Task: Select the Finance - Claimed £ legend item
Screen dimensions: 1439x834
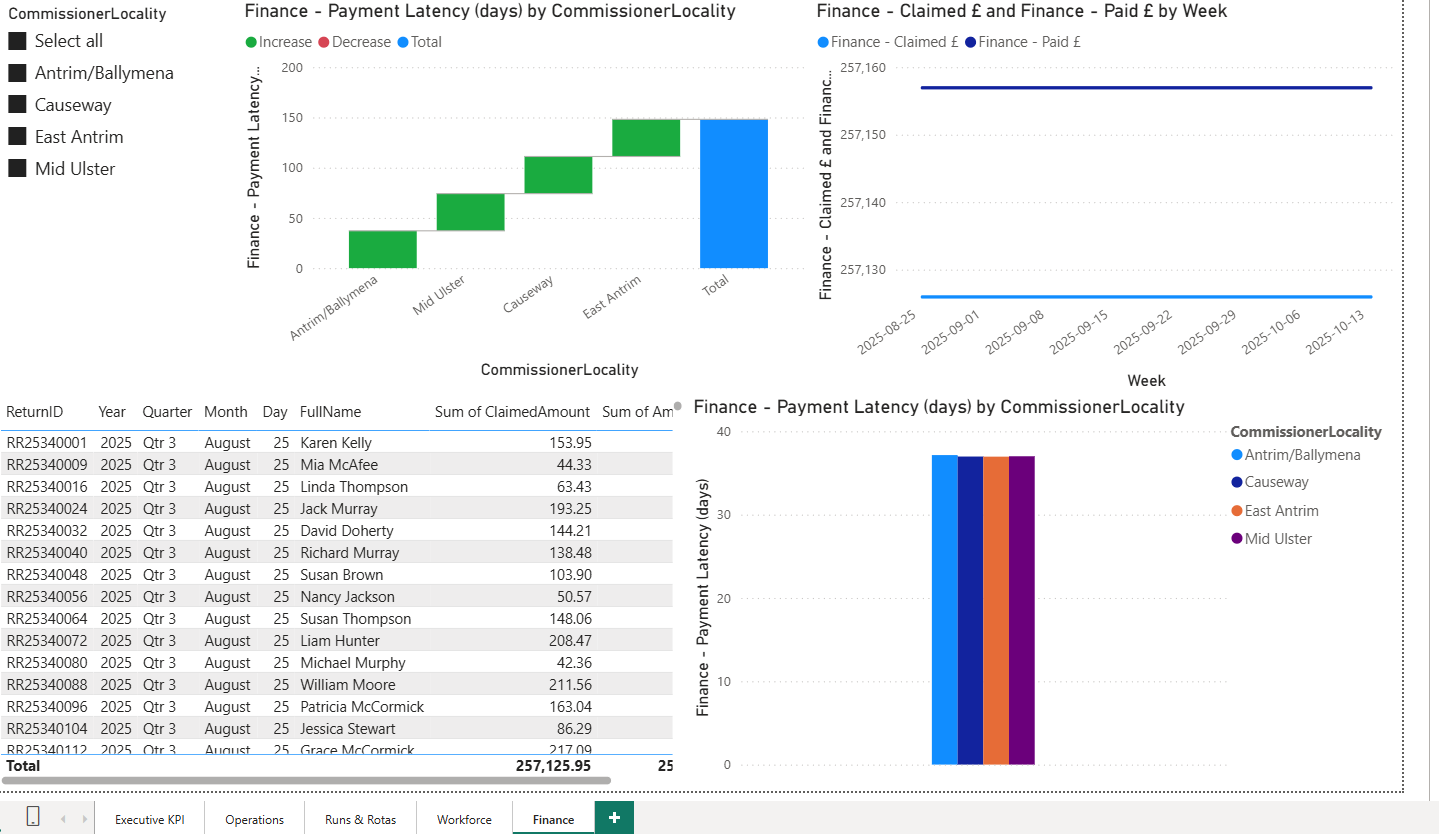Action: [x=886, y=42]
